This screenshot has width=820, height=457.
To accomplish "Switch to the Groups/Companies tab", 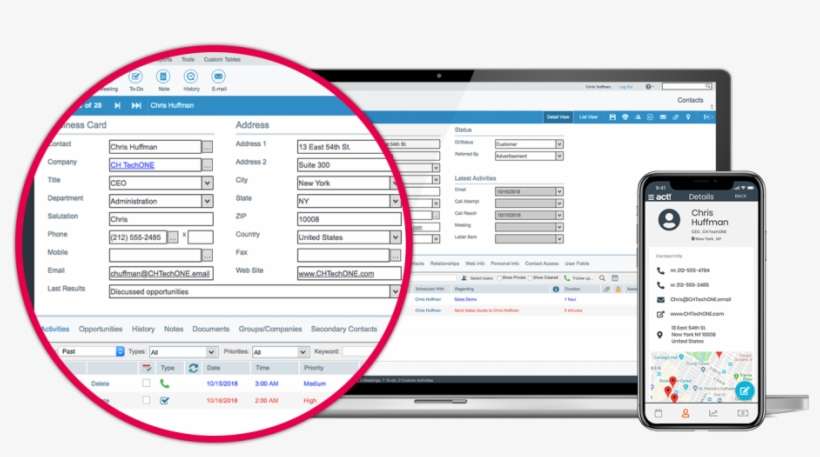I will [x=270, y=329].
